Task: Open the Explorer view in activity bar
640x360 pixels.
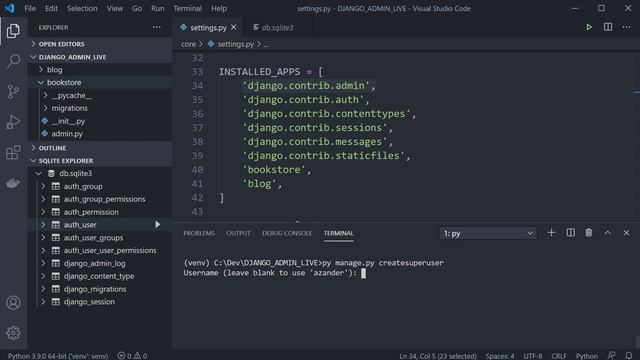Action: [x=13, y=31]
